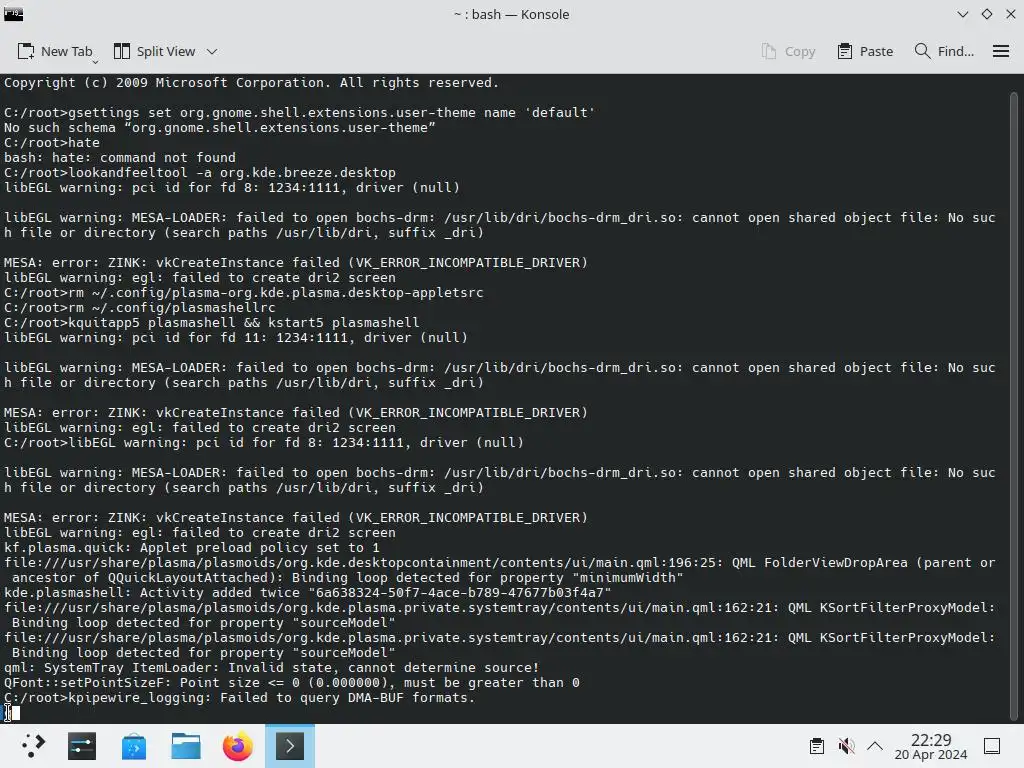Click the 'qml: SystemTray ItemLoader' message line
This screenshot has height=768, width=1024.
pyautogui.click(x=272, y=668)
